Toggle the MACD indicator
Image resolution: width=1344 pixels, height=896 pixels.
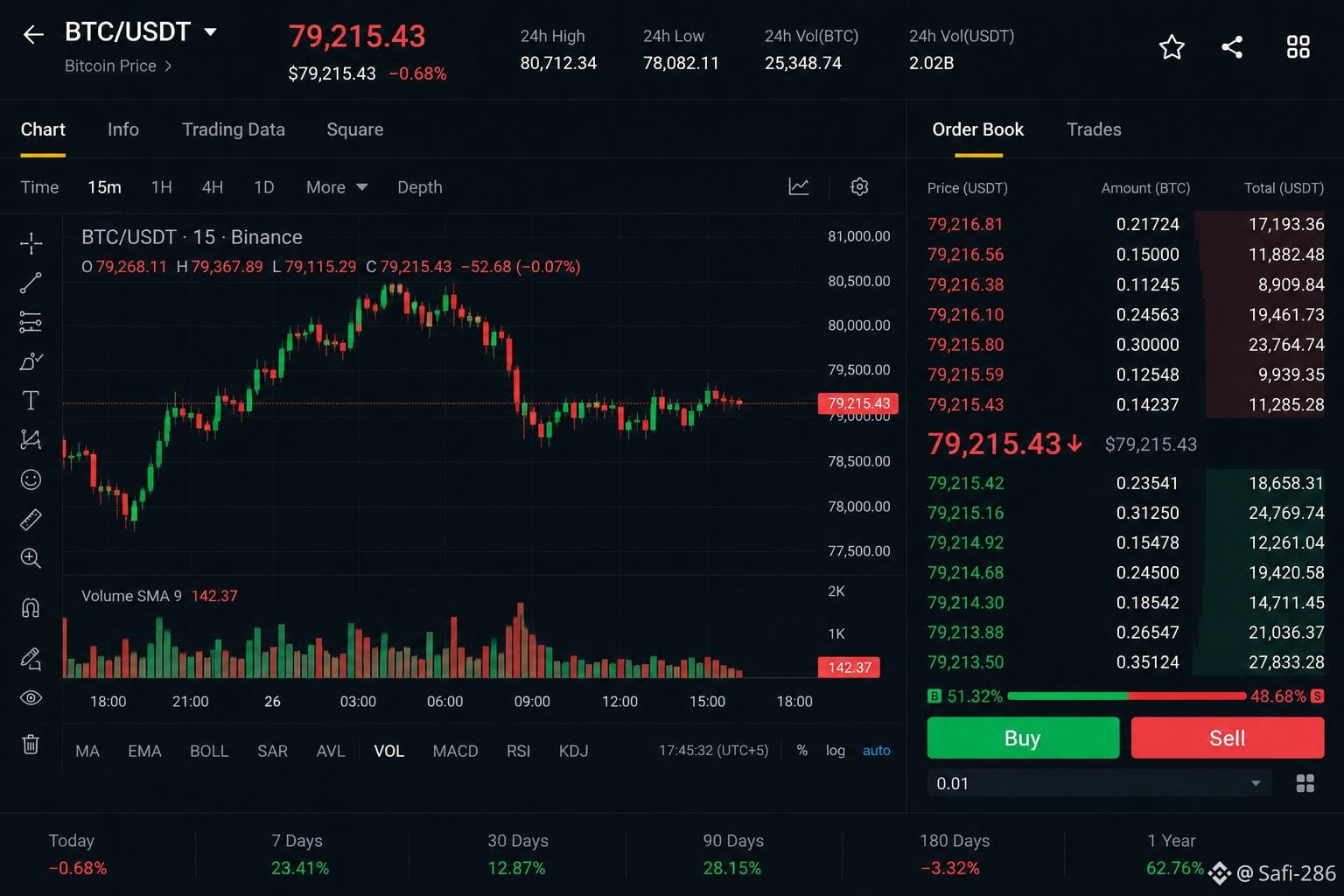point(455,751)
